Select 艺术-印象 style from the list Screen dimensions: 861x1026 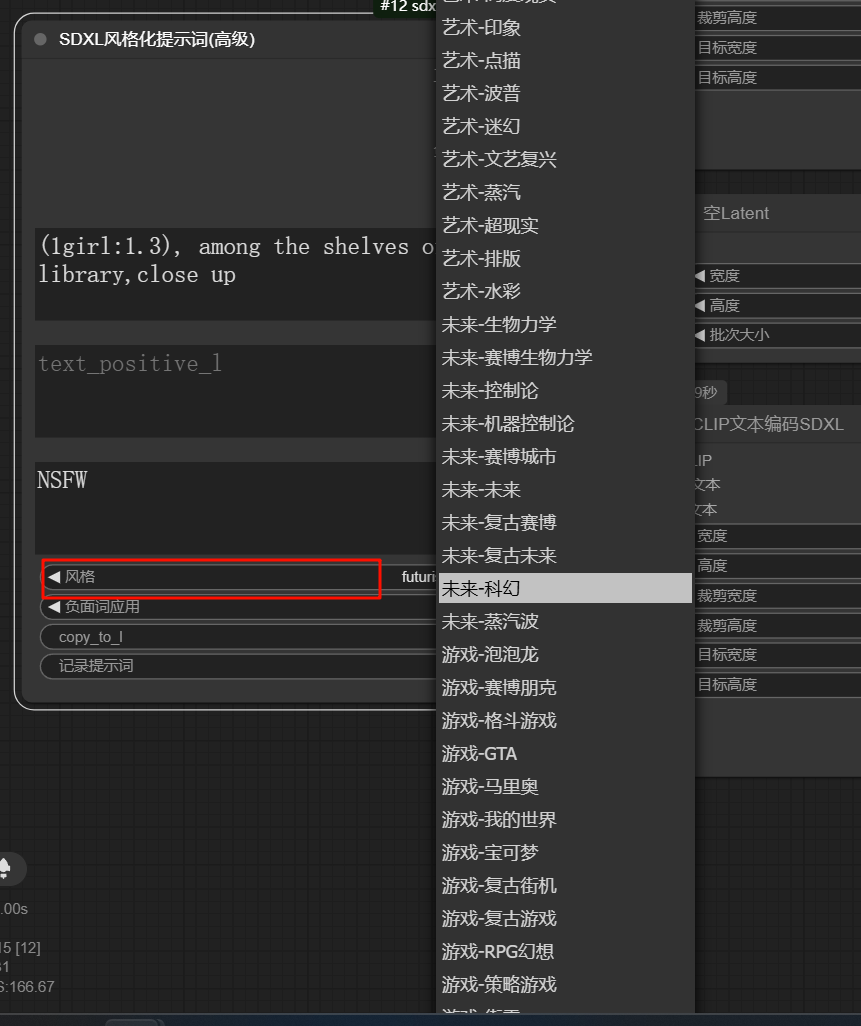click(x=565, y=27)
